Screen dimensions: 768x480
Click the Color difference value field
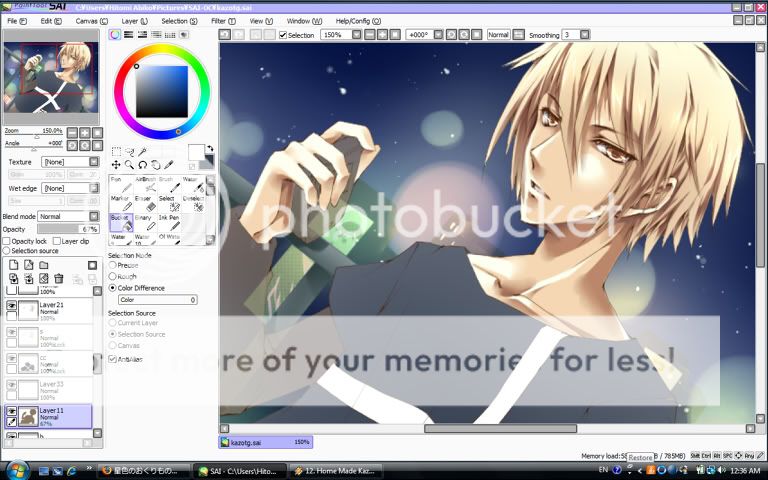point(157,300)
